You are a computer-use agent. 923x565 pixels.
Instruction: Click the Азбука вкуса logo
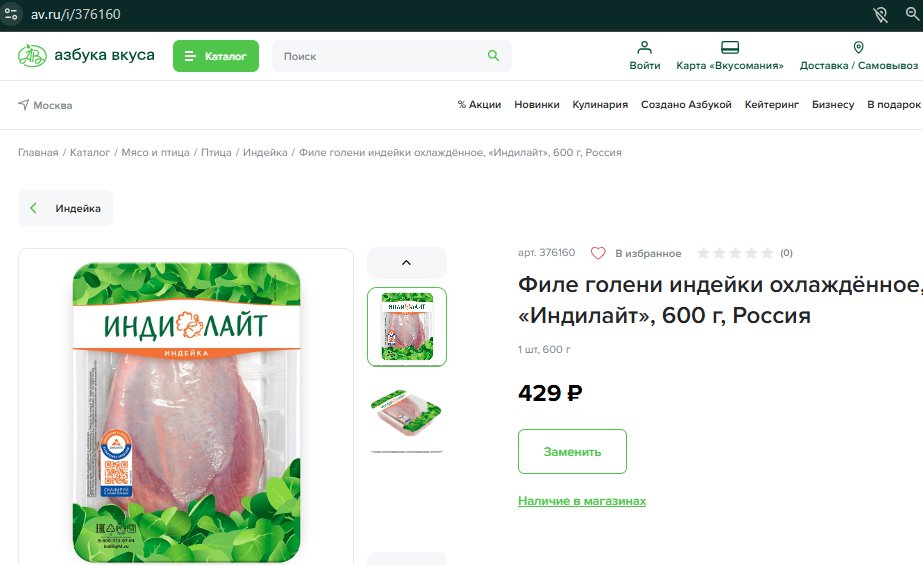[86, 55]
